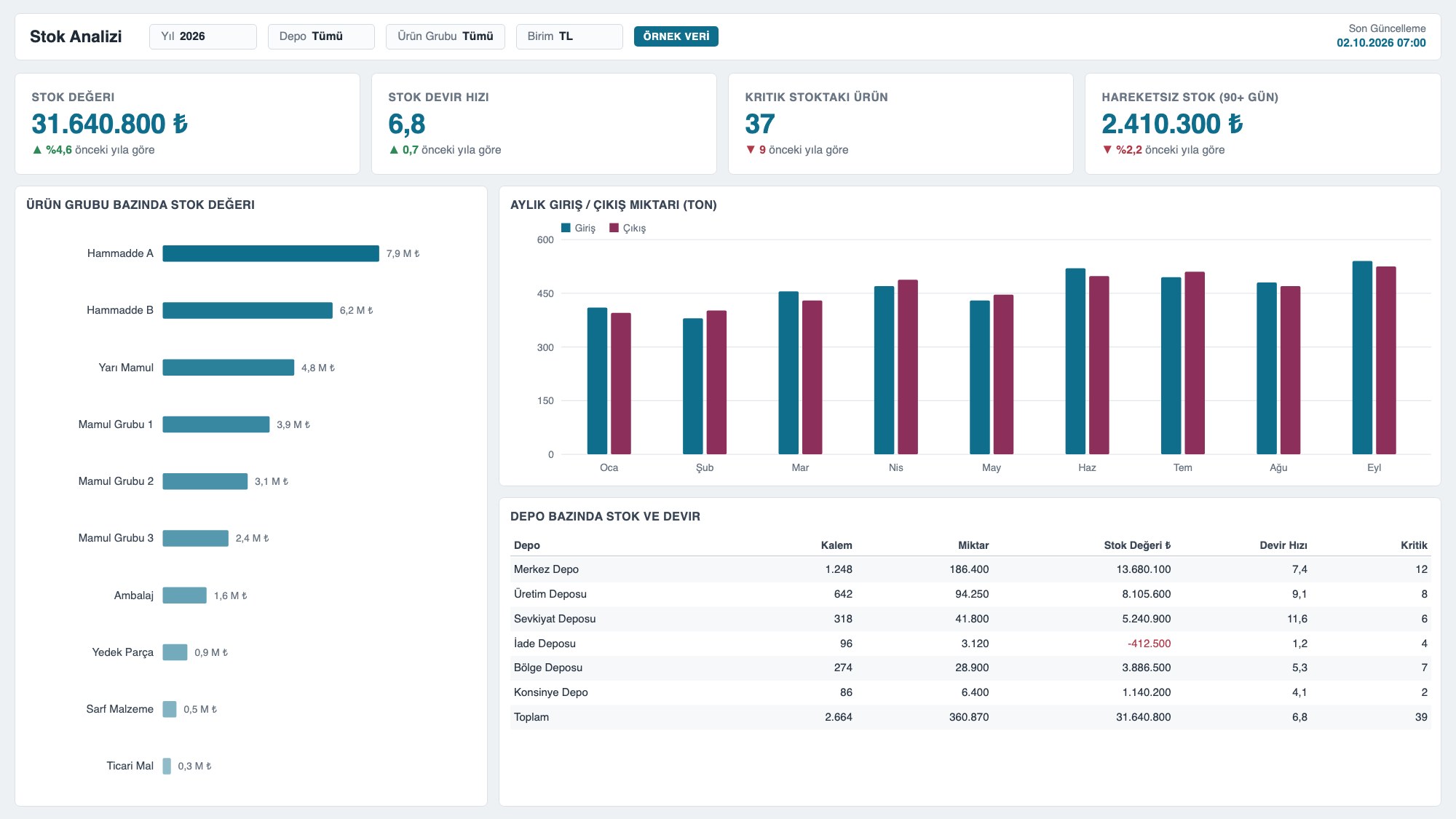Select the Hammadde A bar

point(271,253)
